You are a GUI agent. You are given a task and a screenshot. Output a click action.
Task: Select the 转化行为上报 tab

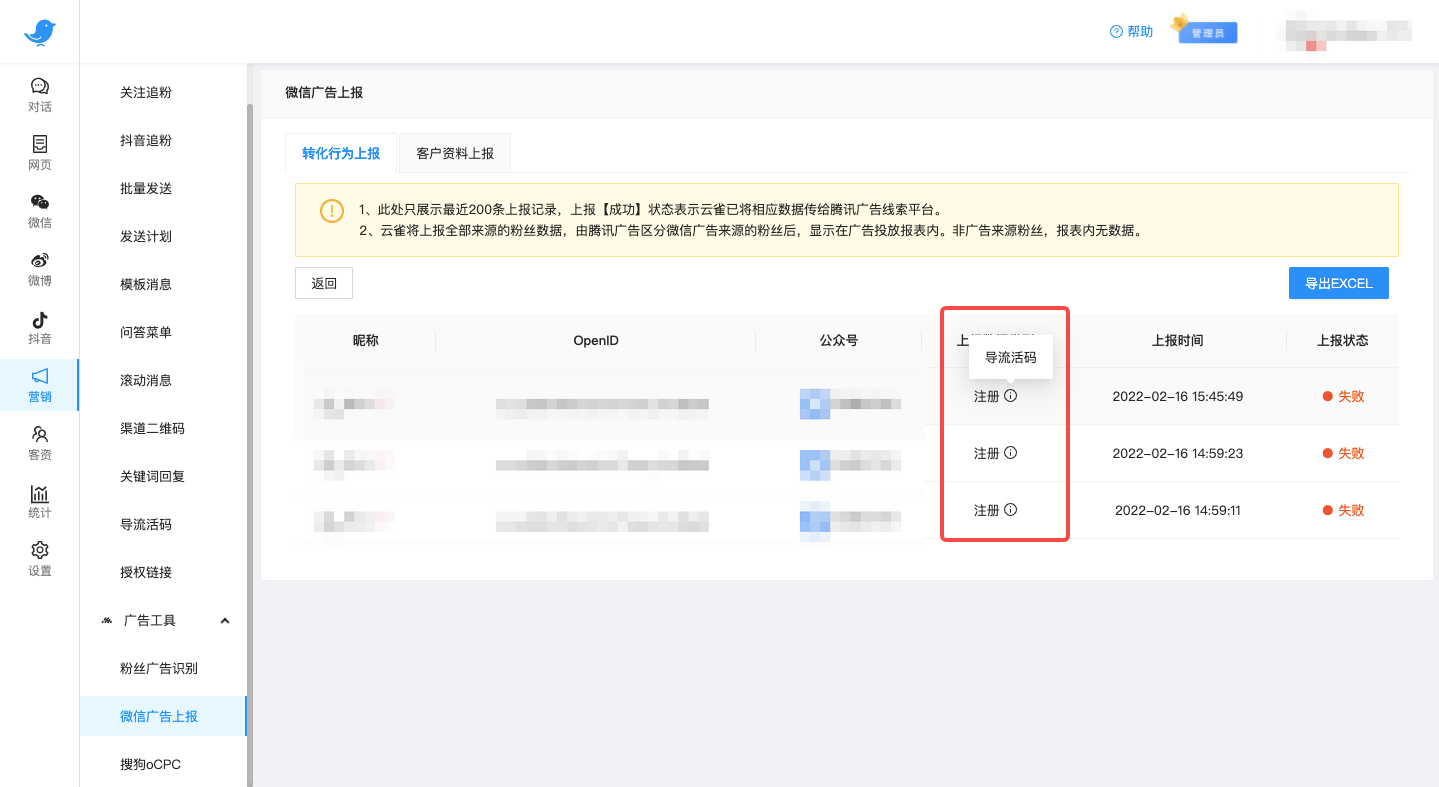[x=341, y=153]
